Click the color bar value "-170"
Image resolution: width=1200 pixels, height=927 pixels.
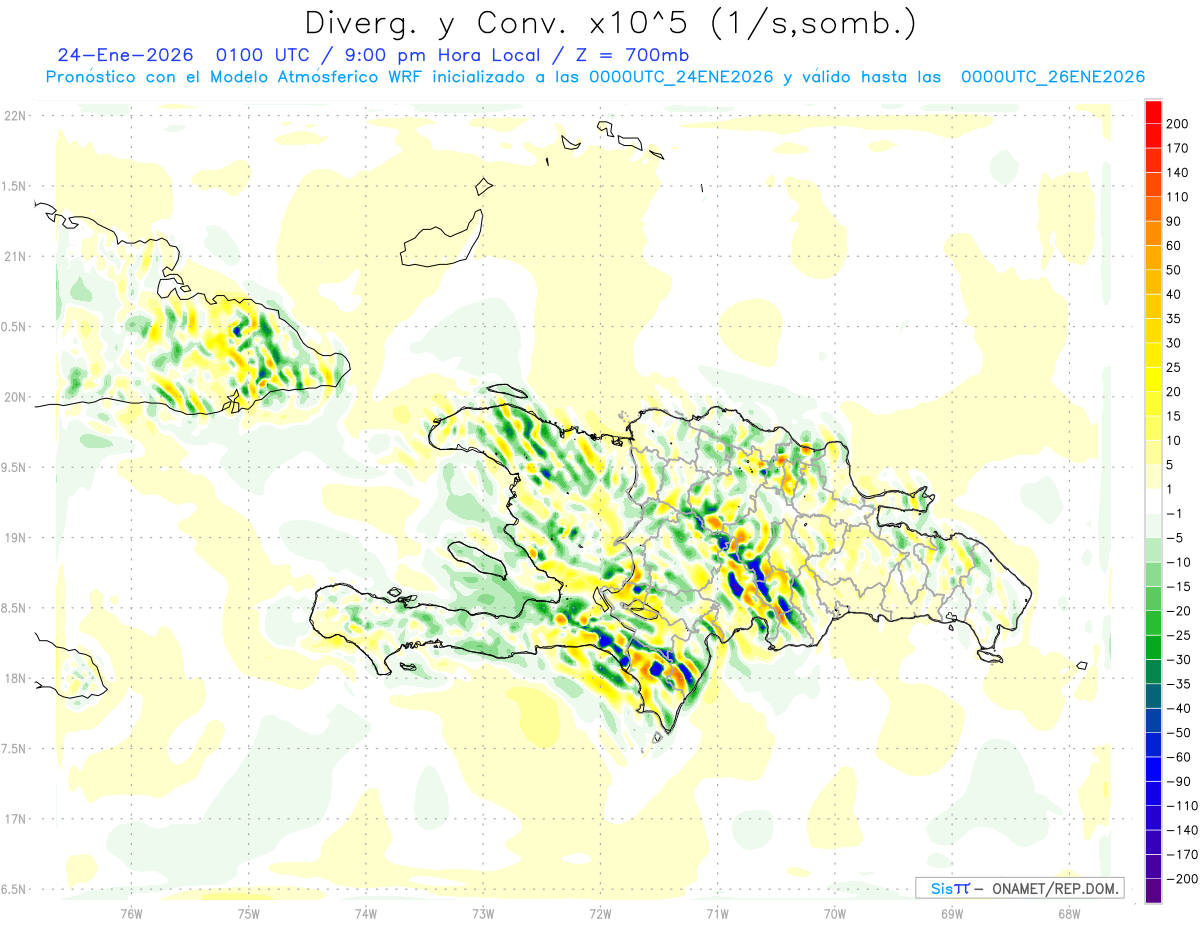pos(1182,855)
